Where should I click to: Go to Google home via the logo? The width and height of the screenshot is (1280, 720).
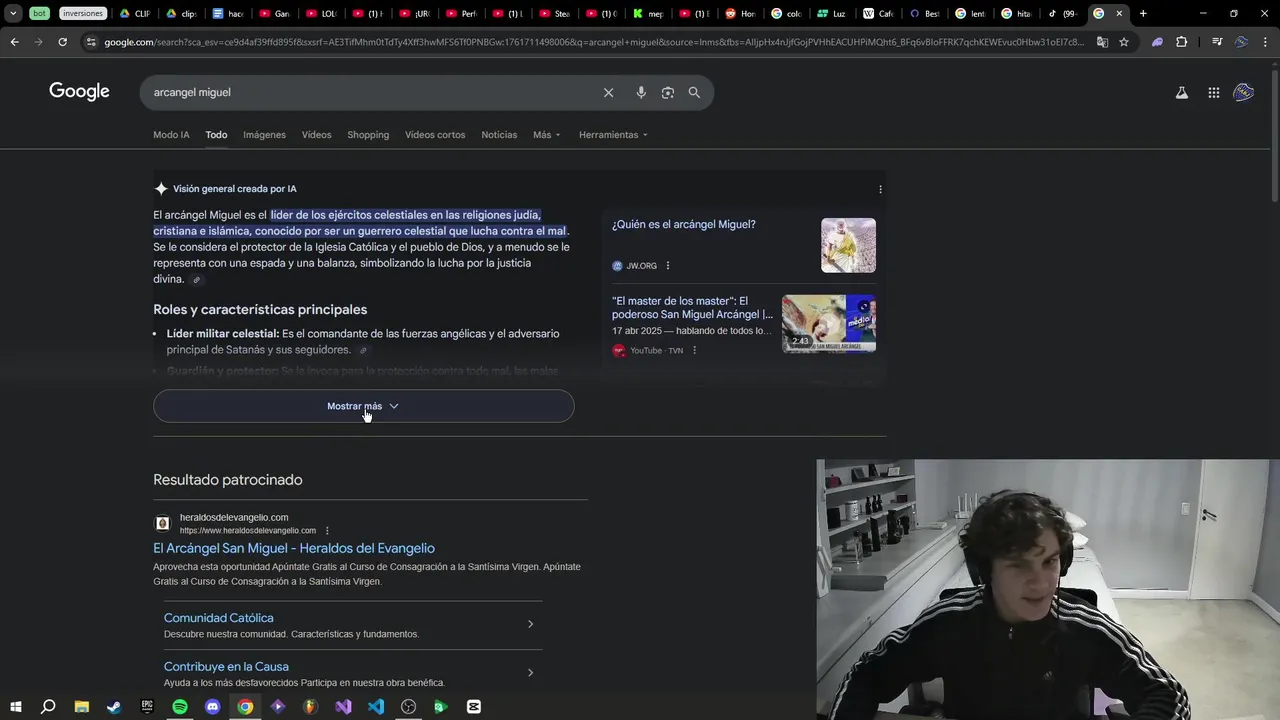pyautogui.click(x=79, y=92)
